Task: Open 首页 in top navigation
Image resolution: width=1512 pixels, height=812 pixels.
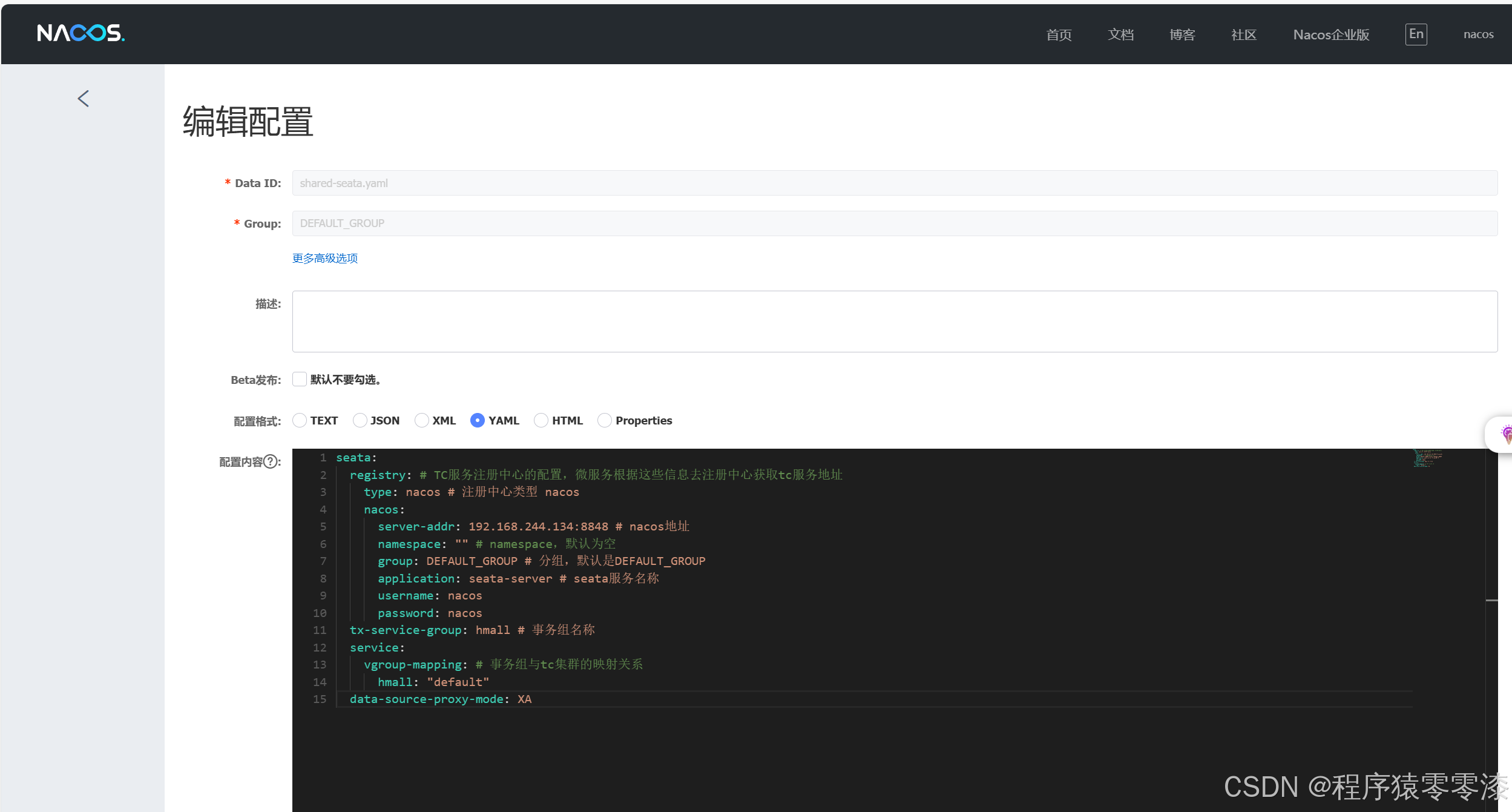Action: pos(1059,35)
